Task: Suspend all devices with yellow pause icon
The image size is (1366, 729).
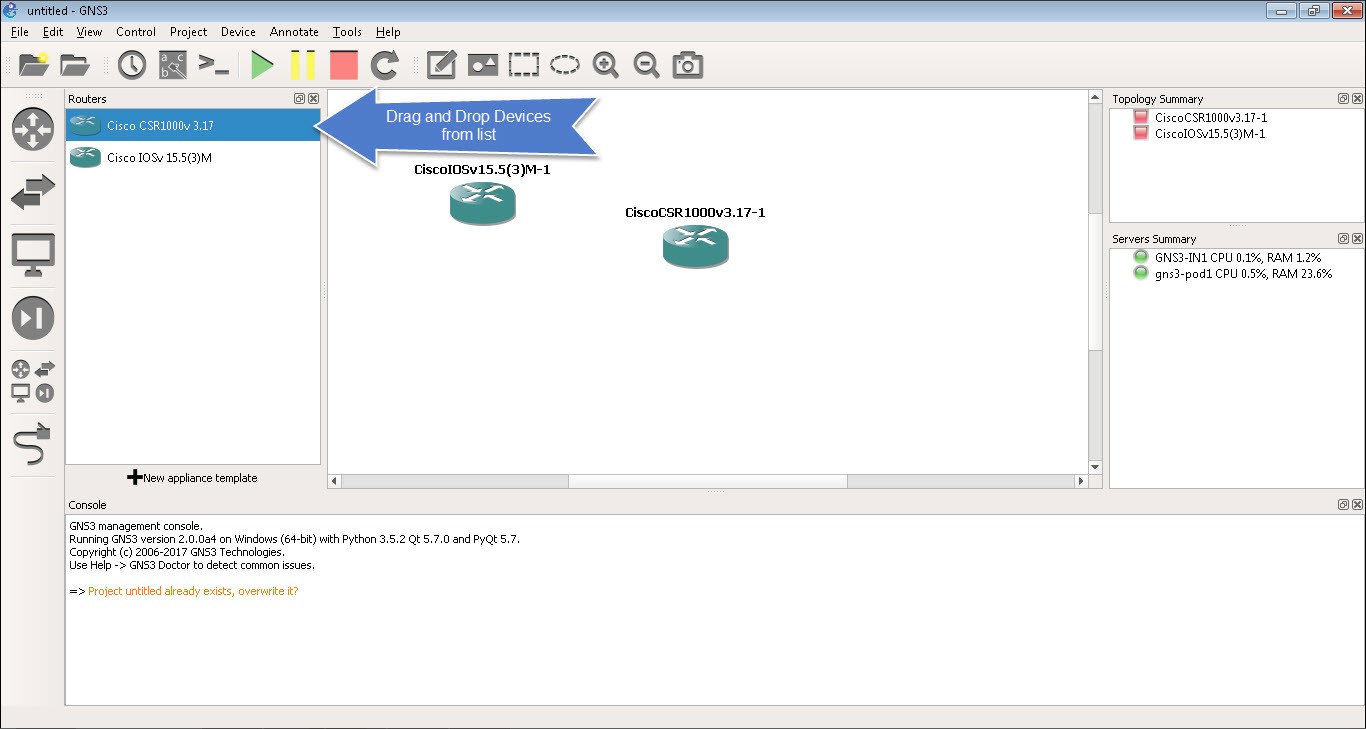Action: coord(303,65)
